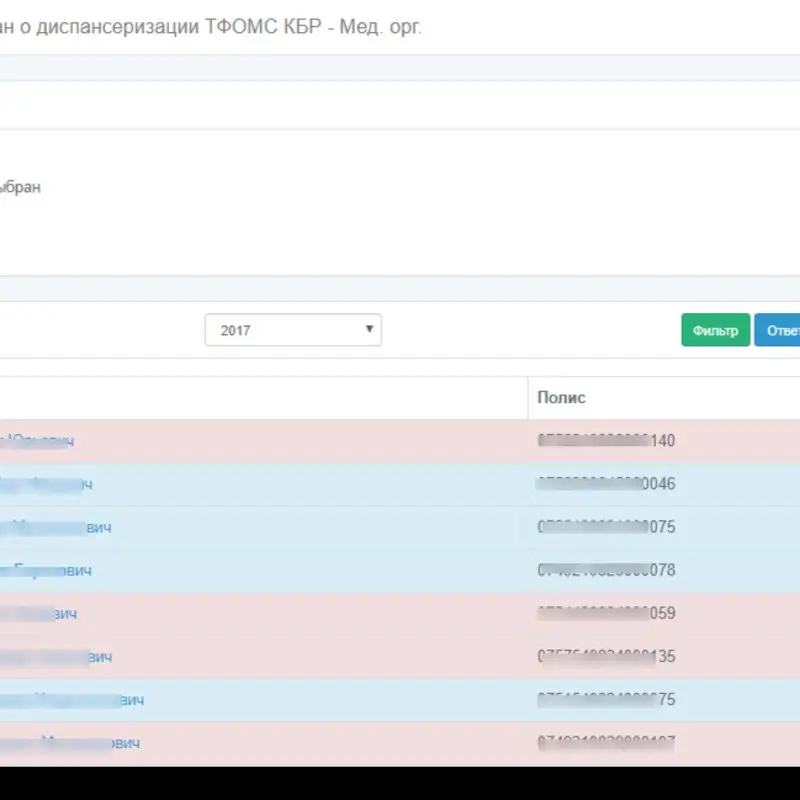Select the policy number ending in 140

pos(606,440)
